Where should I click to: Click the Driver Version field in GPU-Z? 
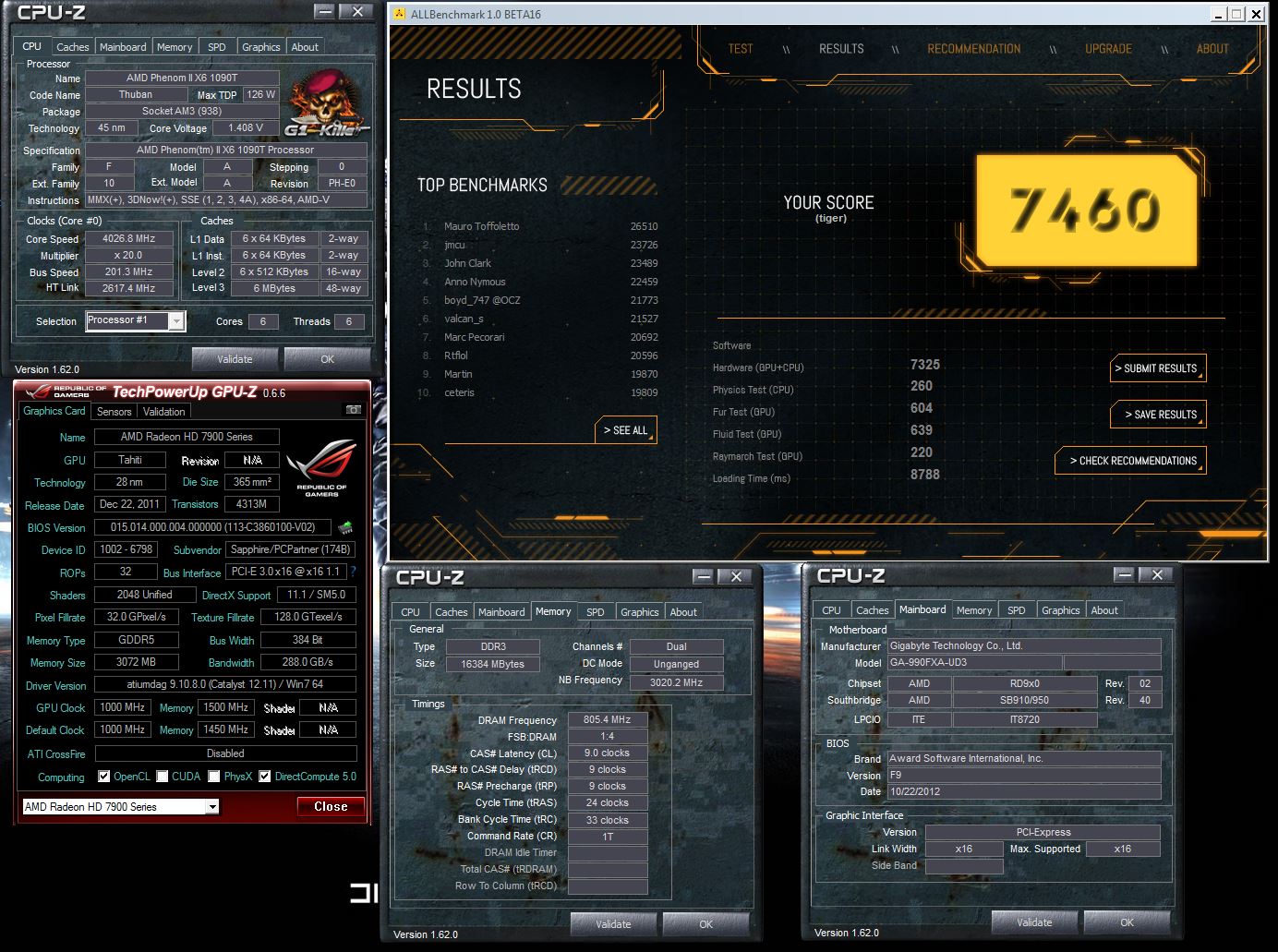coord(225,684)
